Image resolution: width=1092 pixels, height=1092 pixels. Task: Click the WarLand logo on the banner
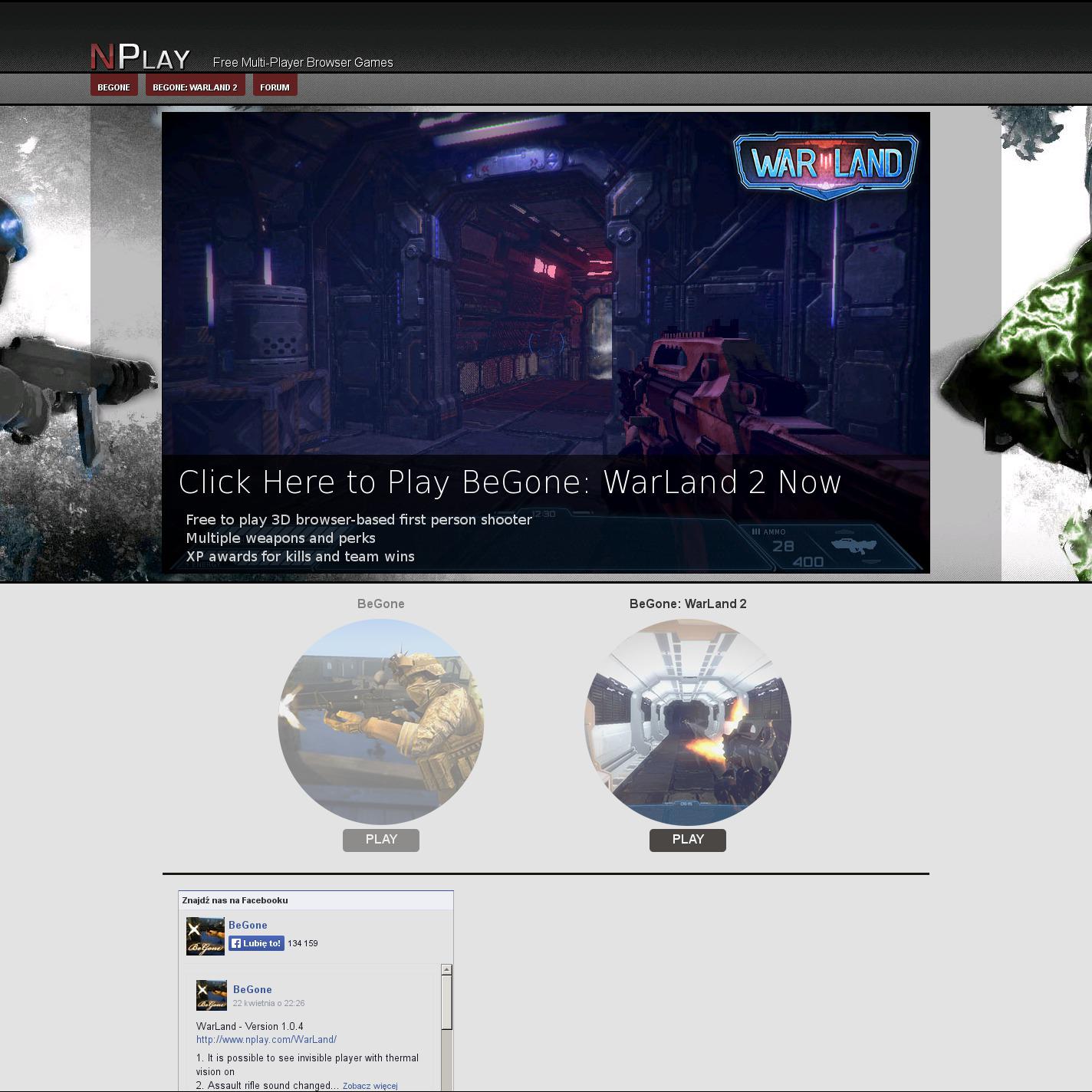pos(825,163)
